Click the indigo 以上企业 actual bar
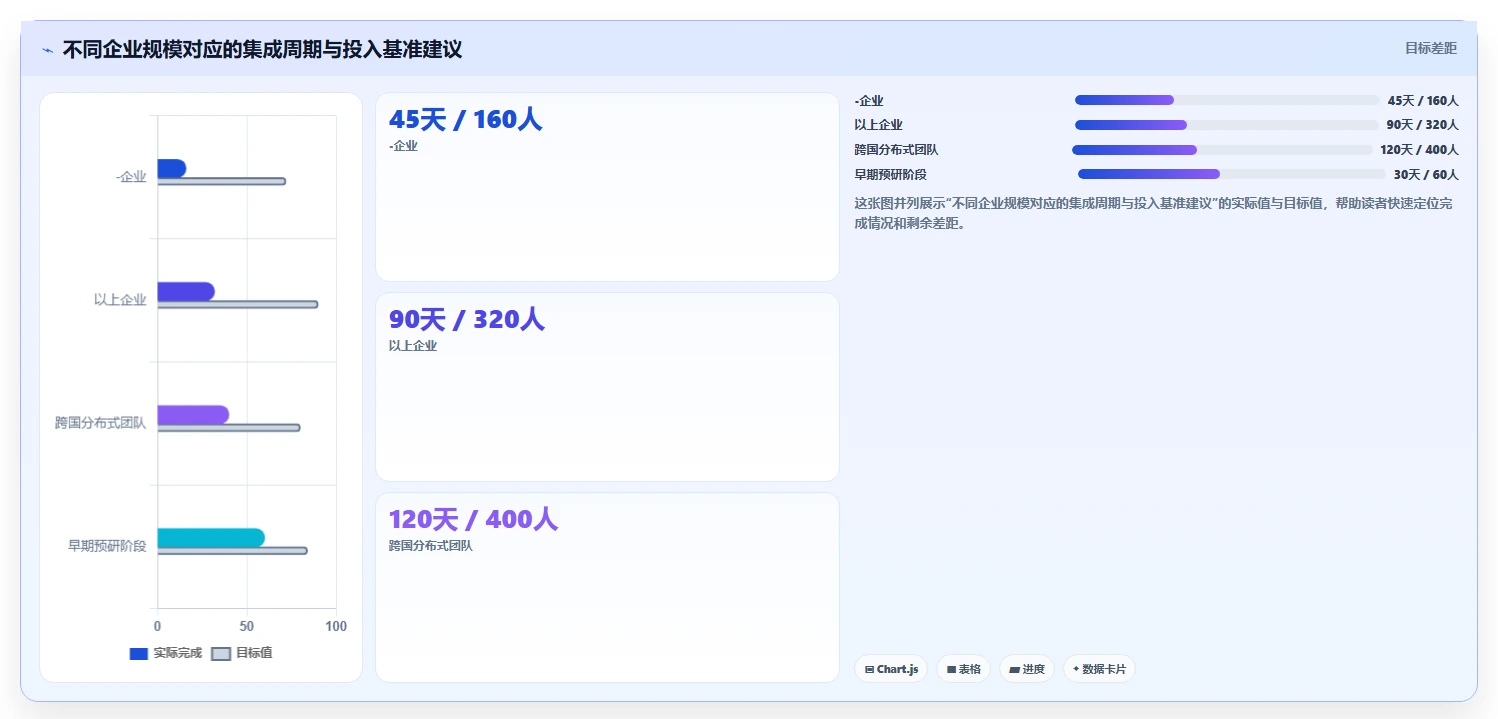 click(185, 291)
